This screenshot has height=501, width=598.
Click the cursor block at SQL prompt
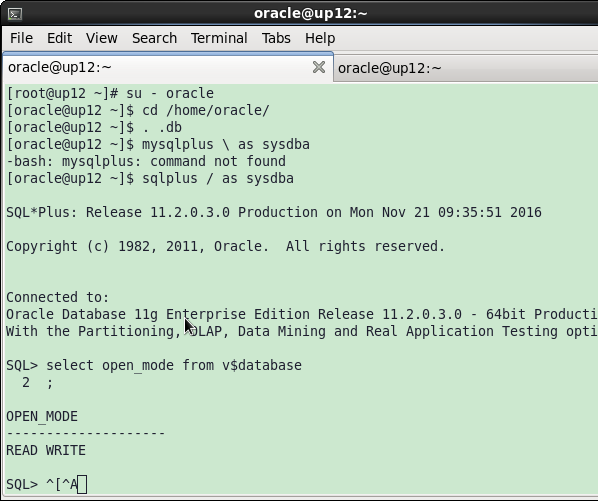[x=82, y=485]
